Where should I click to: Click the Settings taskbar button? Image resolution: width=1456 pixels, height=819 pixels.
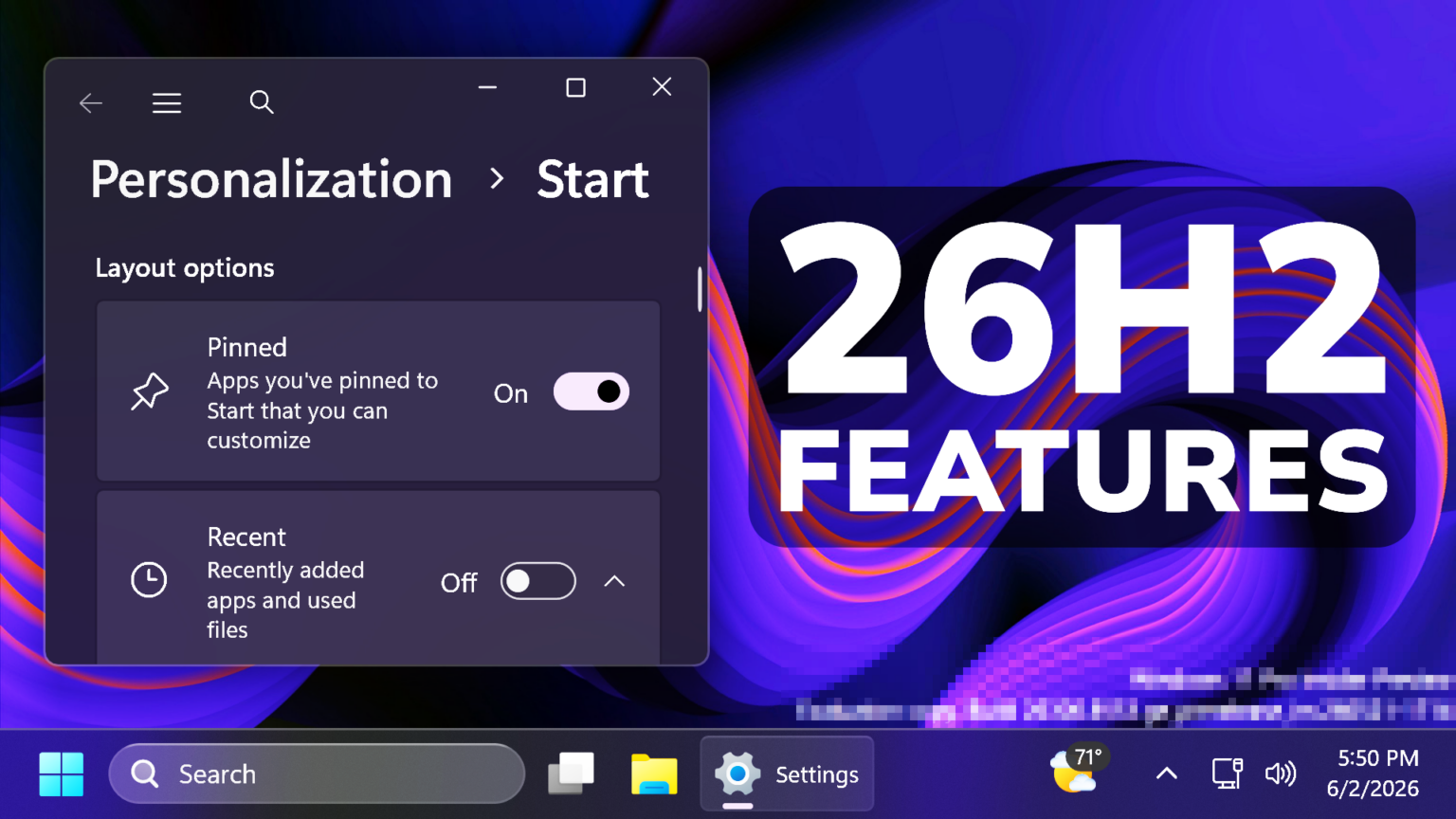(x=787, y=774)
